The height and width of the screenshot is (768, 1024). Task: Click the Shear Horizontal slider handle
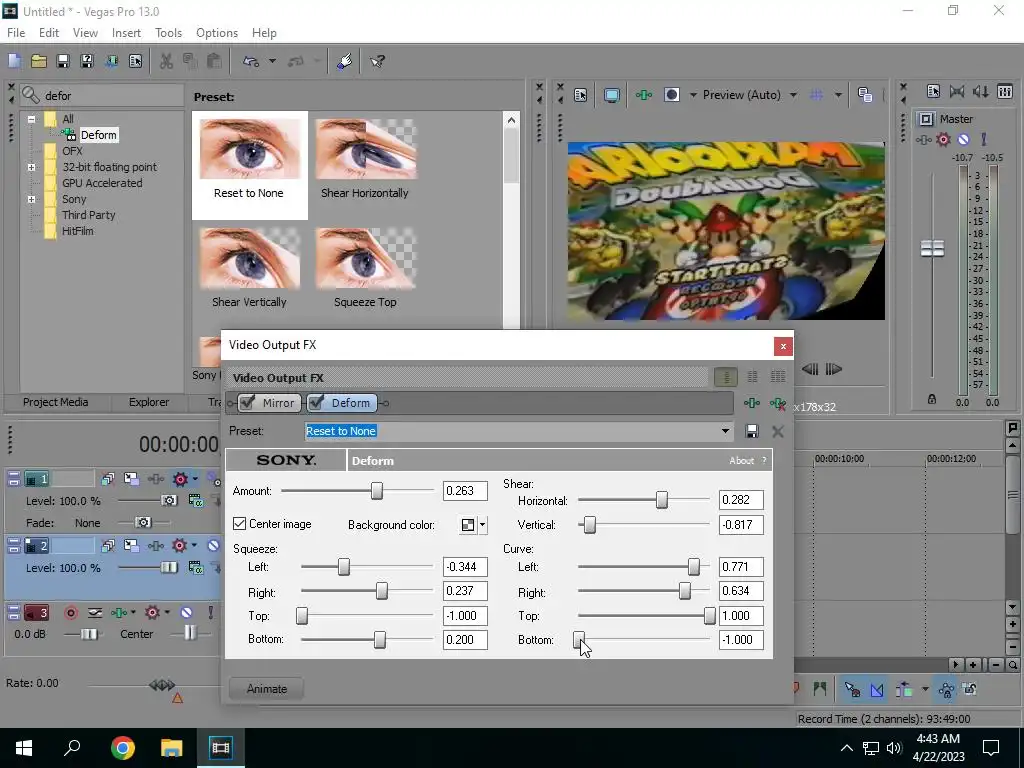click(662, 500)
